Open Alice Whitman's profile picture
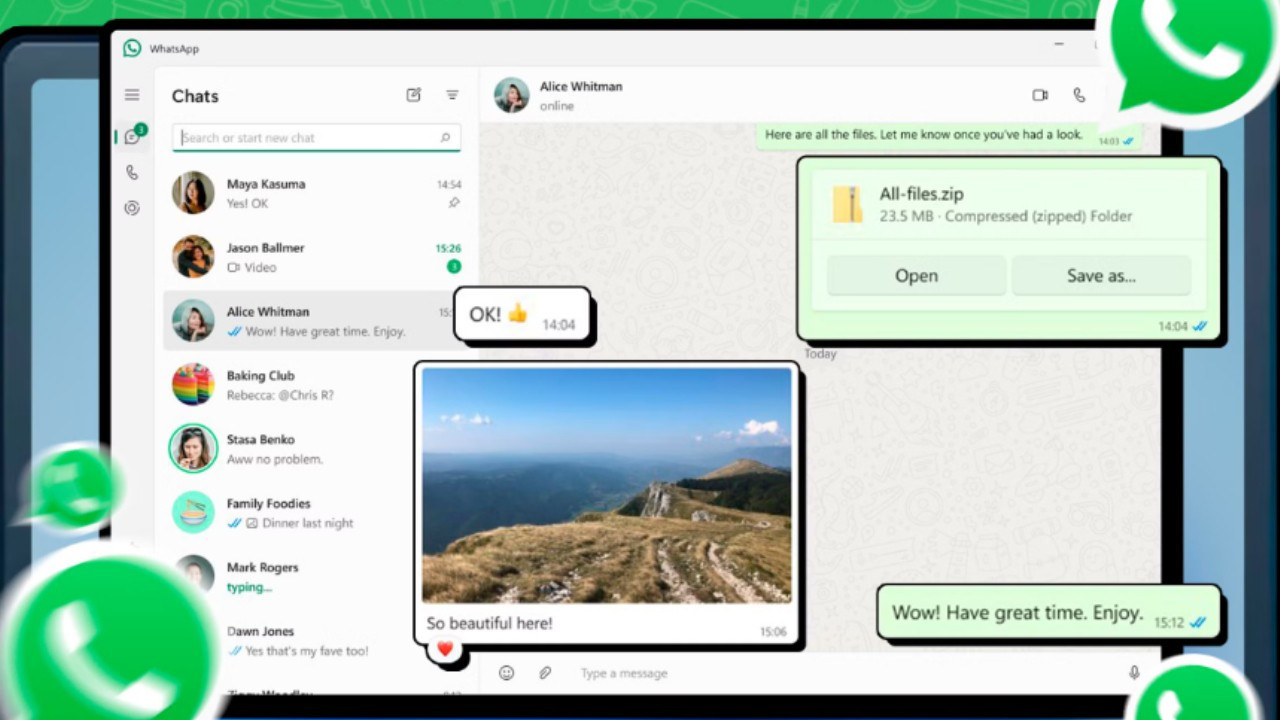Screen dimensions: 1280x720 coord(511,95)
